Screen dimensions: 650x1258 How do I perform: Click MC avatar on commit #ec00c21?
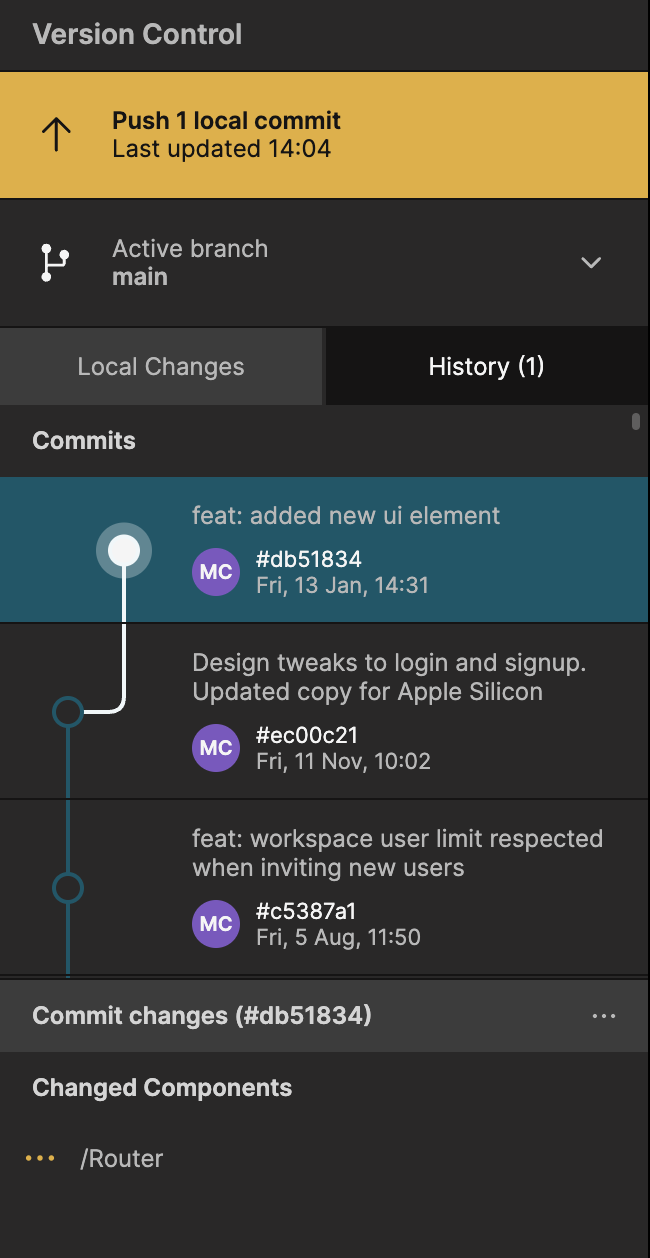pos(216,748)
